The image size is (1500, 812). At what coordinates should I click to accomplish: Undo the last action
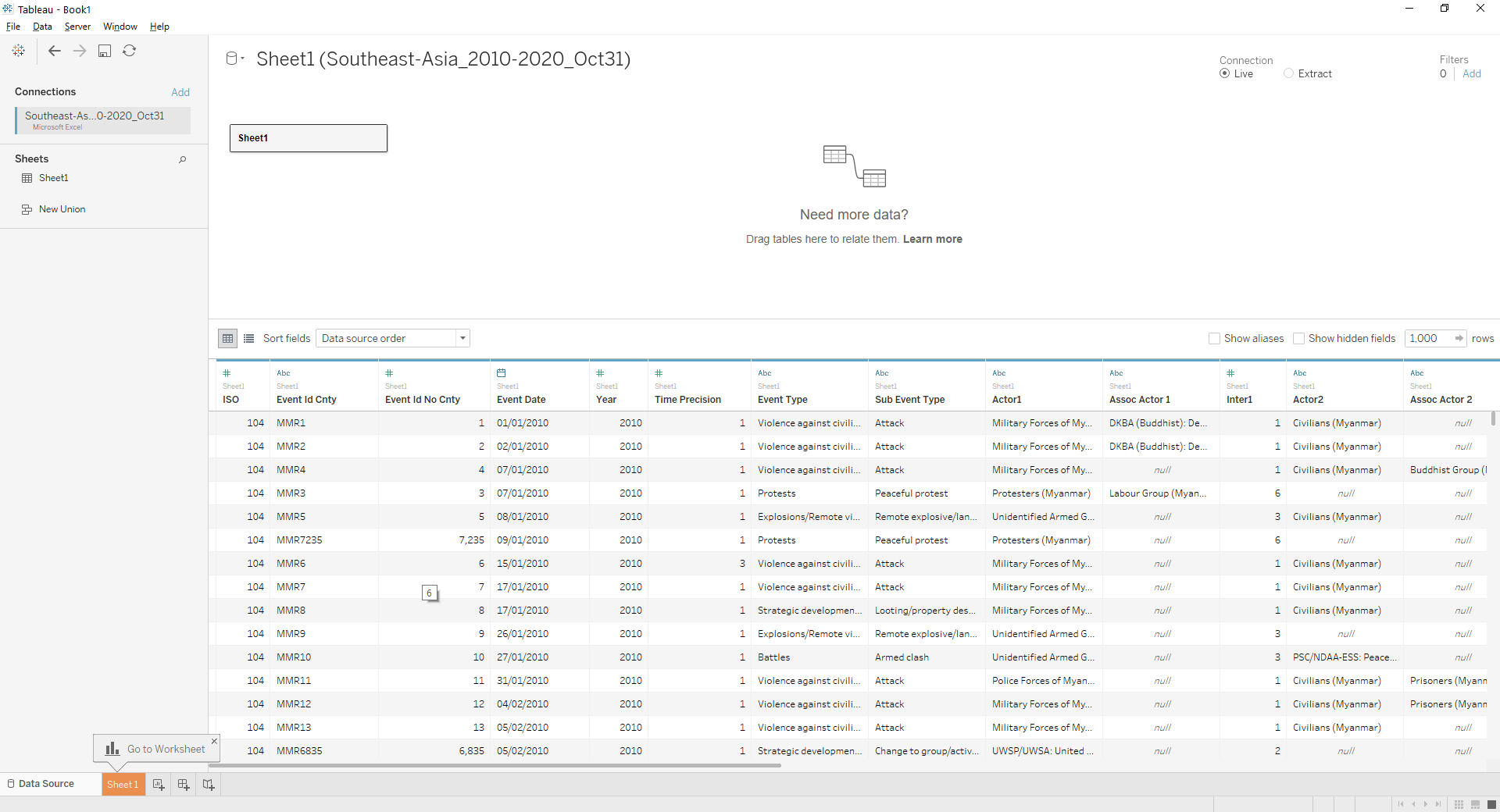tap(54, 51)
